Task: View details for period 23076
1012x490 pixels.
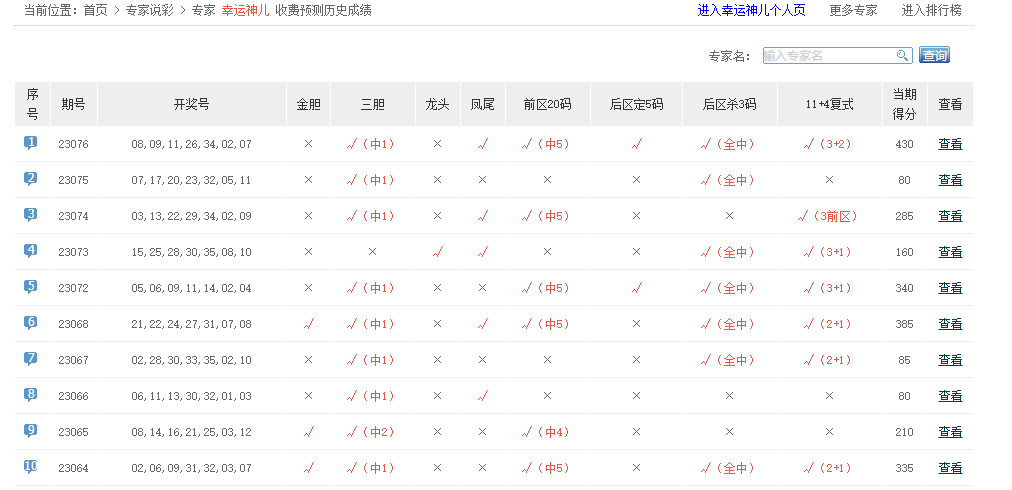Action: (950, 144)
